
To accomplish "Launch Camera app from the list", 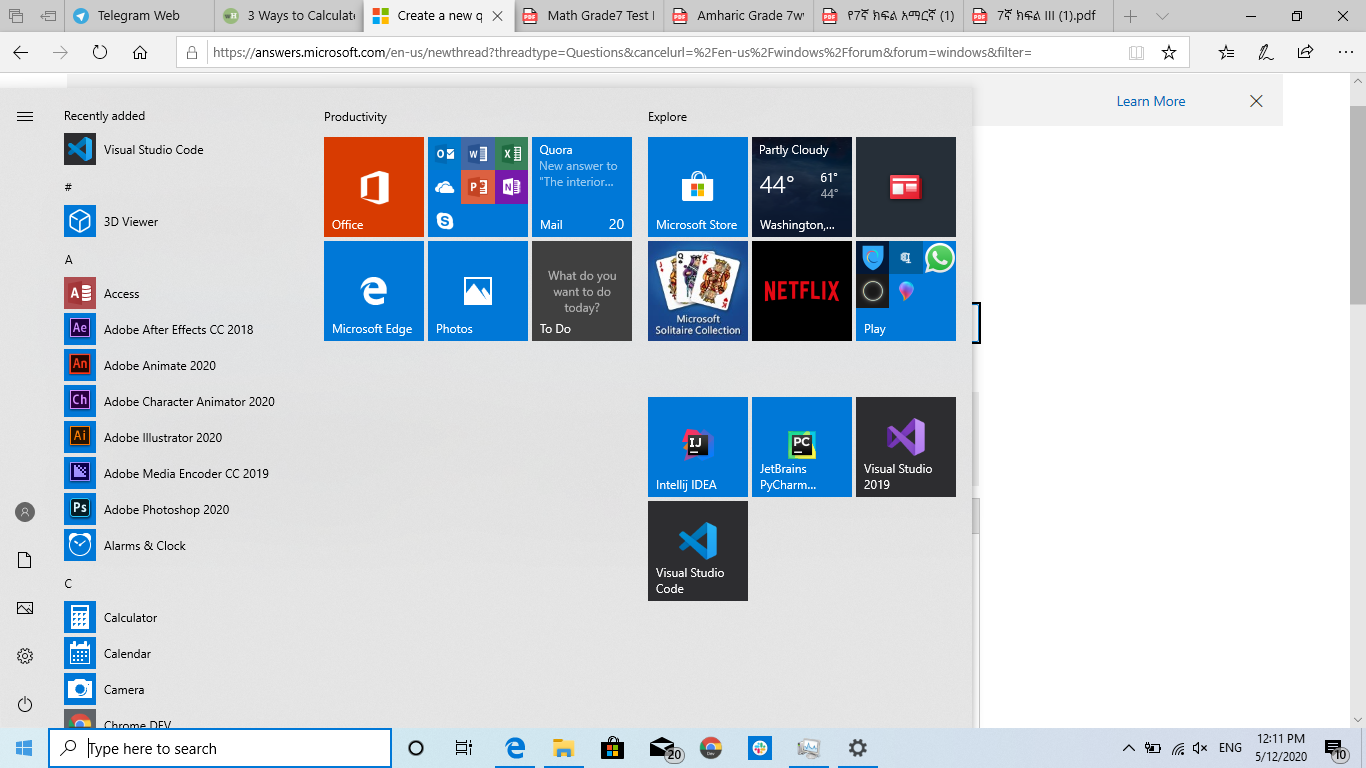I will pos(180,690).
